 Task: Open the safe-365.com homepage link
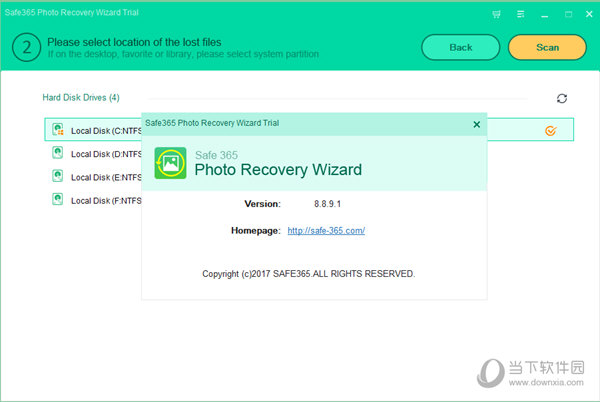(x=326, y=231)
